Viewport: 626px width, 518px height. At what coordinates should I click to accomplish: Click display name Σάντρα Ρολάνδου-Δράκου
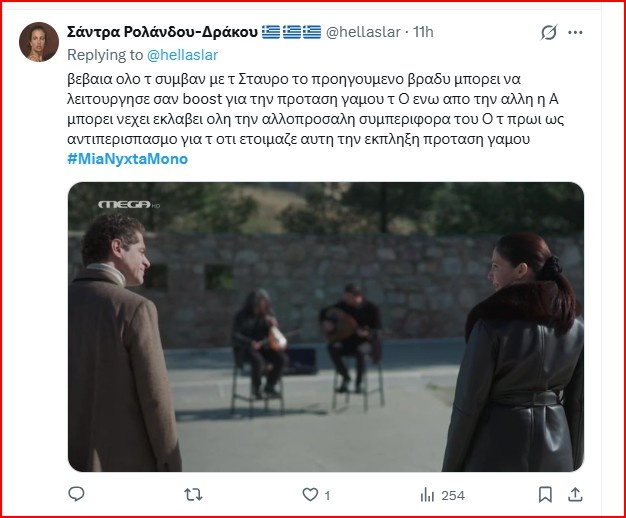tap(162, 32)
